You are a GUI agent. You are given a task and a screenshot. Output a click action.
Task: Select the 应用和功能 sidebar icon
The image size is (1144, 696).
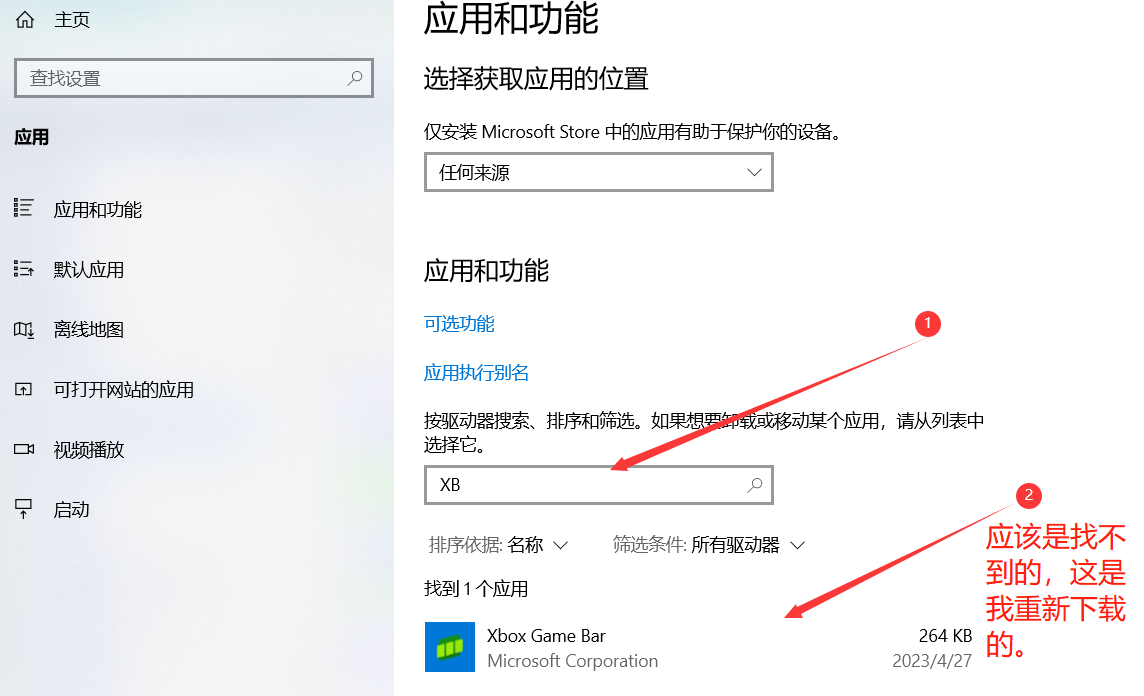(22, 209)
